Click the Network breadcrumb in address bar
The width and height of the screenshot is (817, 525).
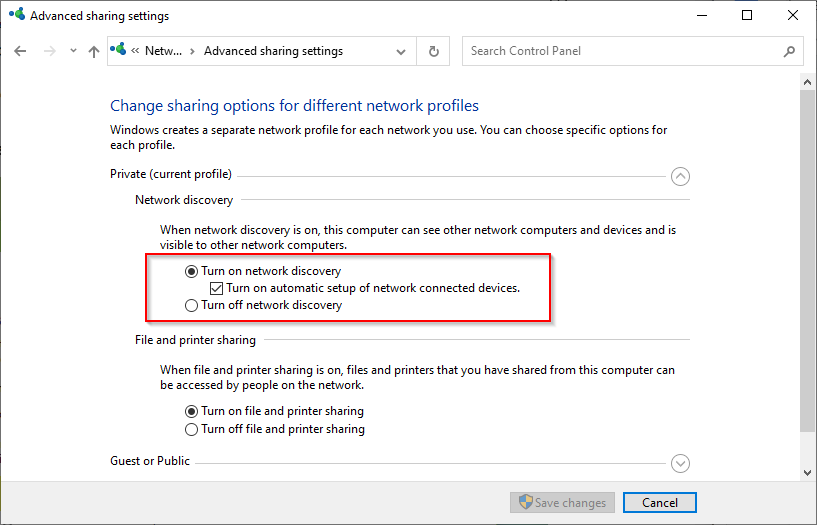click(164, 51)
